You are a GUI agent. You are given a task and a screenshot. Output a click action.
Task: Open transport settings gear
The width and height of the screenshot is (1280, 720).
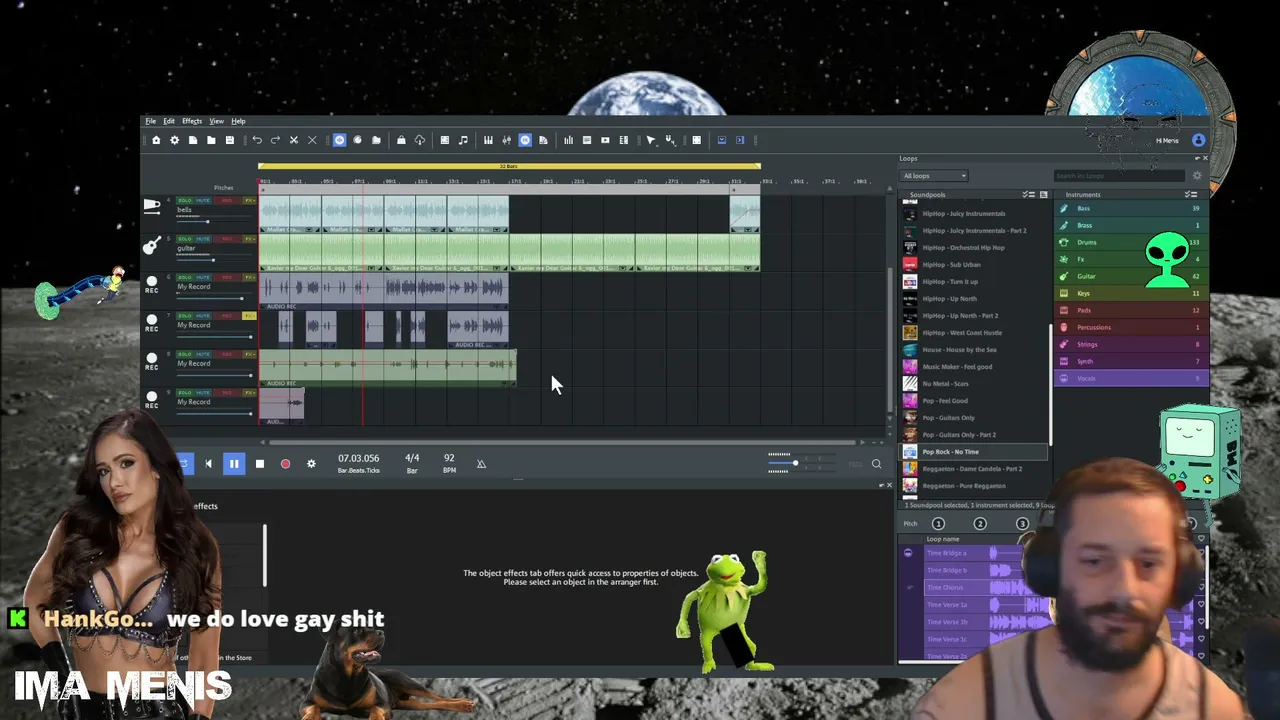[x=311, y=464]
